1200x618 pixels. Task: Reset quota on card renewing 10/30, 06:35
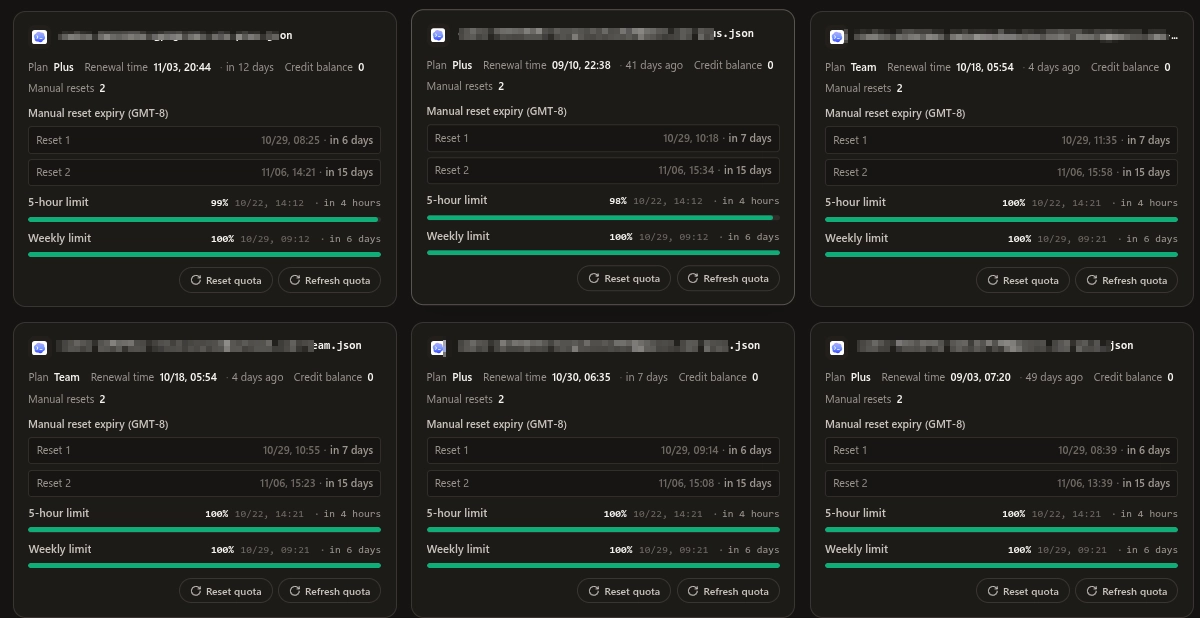[624, 591]
